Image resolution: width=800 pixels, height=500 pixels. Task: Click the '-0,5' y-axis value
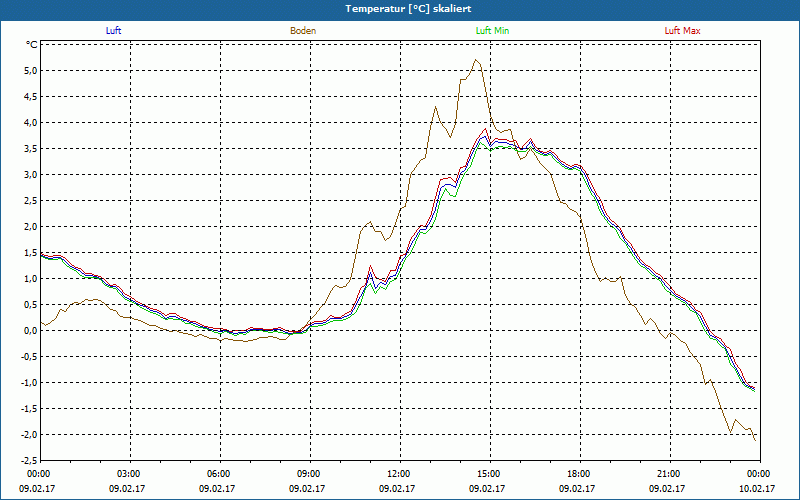click(x=30, y=357)
